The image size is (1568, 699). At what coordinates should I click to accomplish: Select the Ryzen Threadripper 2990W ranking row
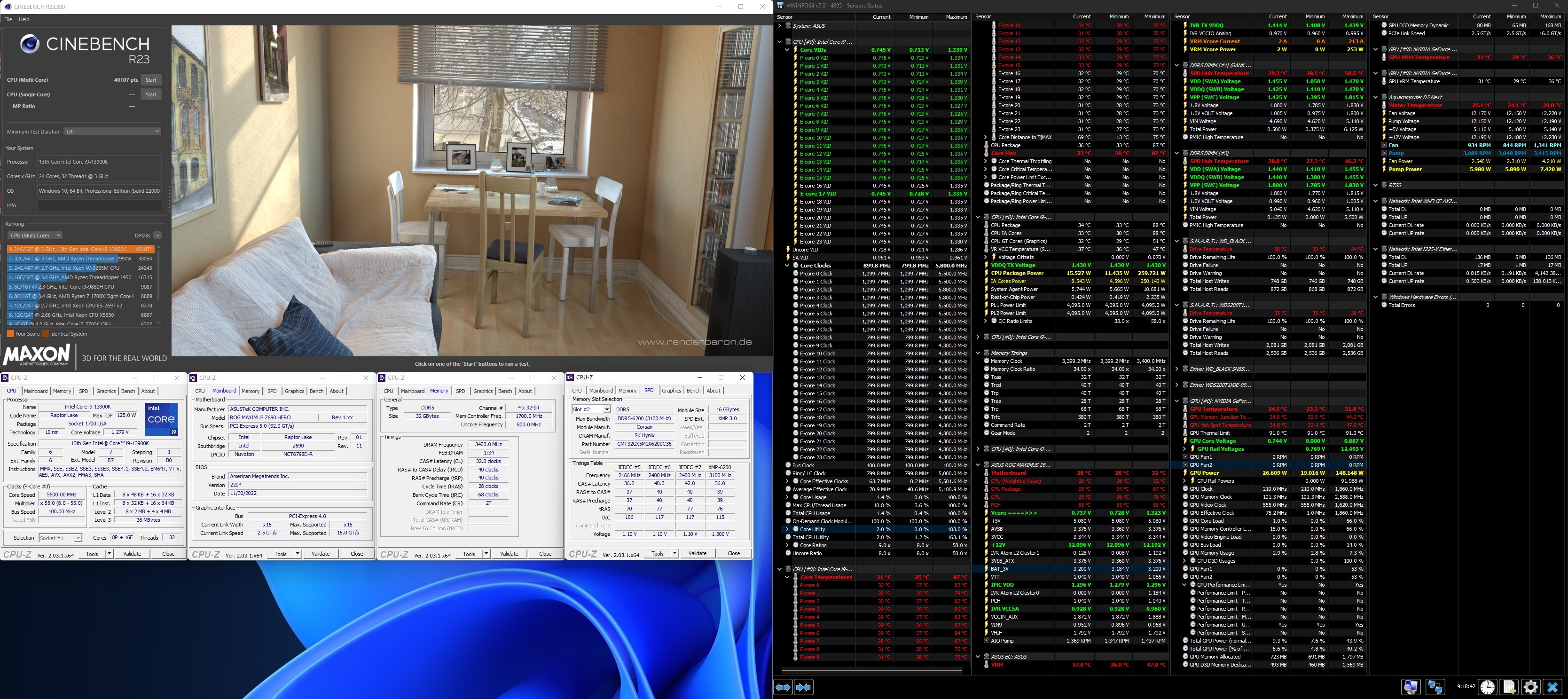[80, 259]
